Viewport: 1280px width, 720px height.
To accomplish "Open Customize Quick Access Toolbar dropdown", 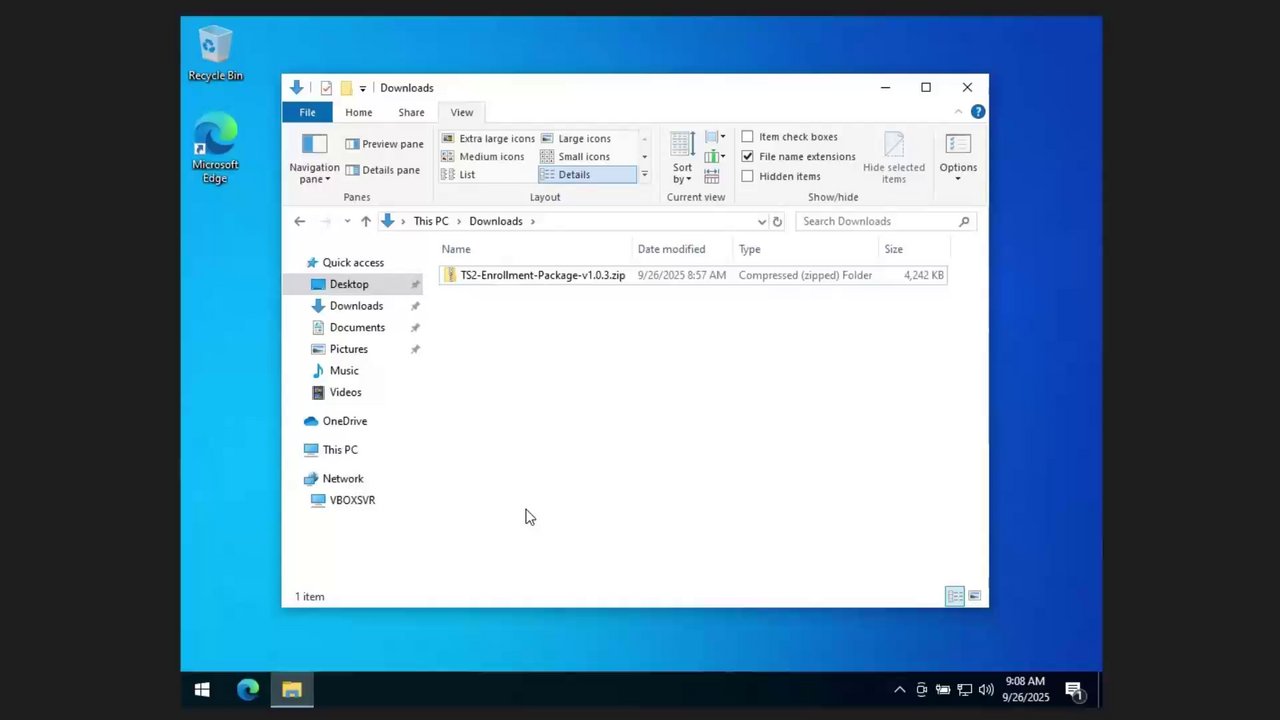I will (x=362, y=88).
